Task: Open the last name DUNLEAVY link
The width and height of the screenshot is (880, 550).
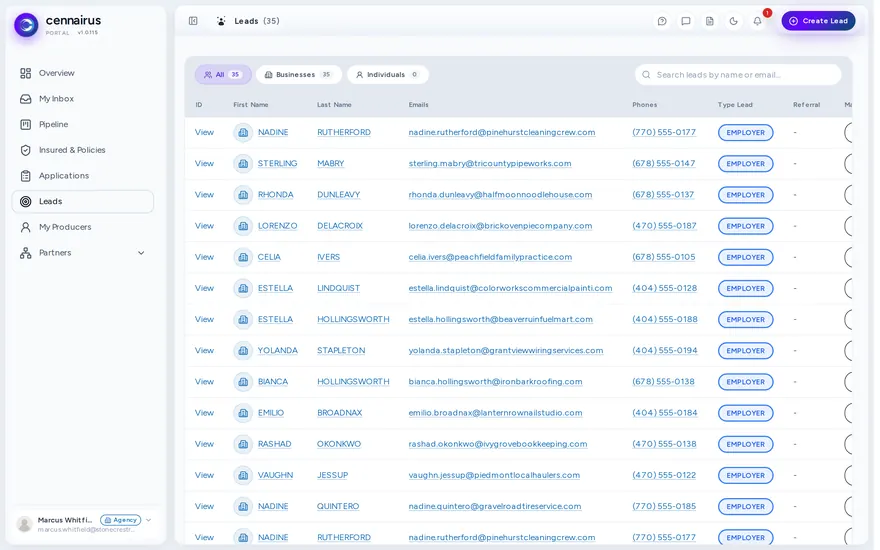Action: click(x=338, y=195)
